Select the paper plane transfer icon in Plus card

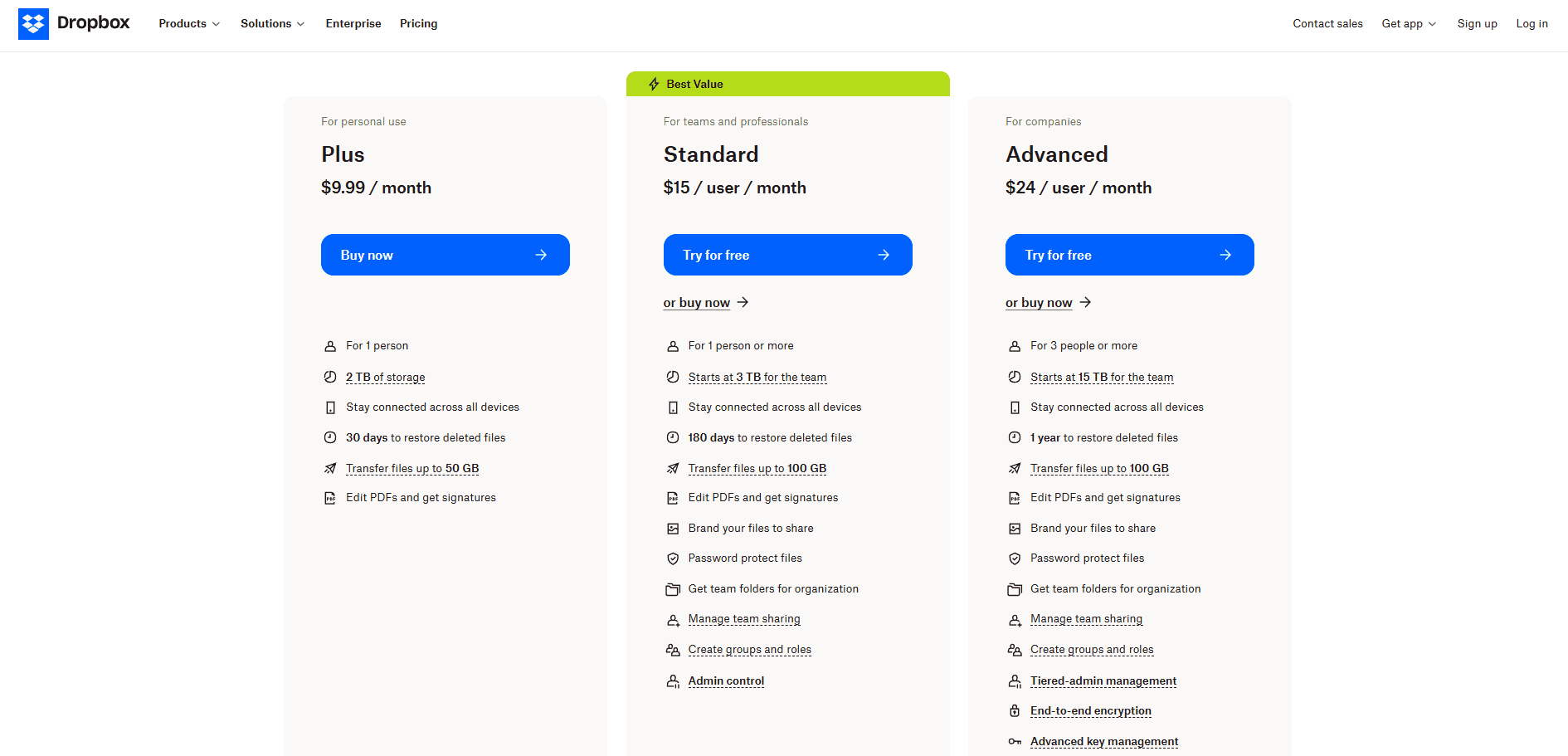(x=330, y=468)
